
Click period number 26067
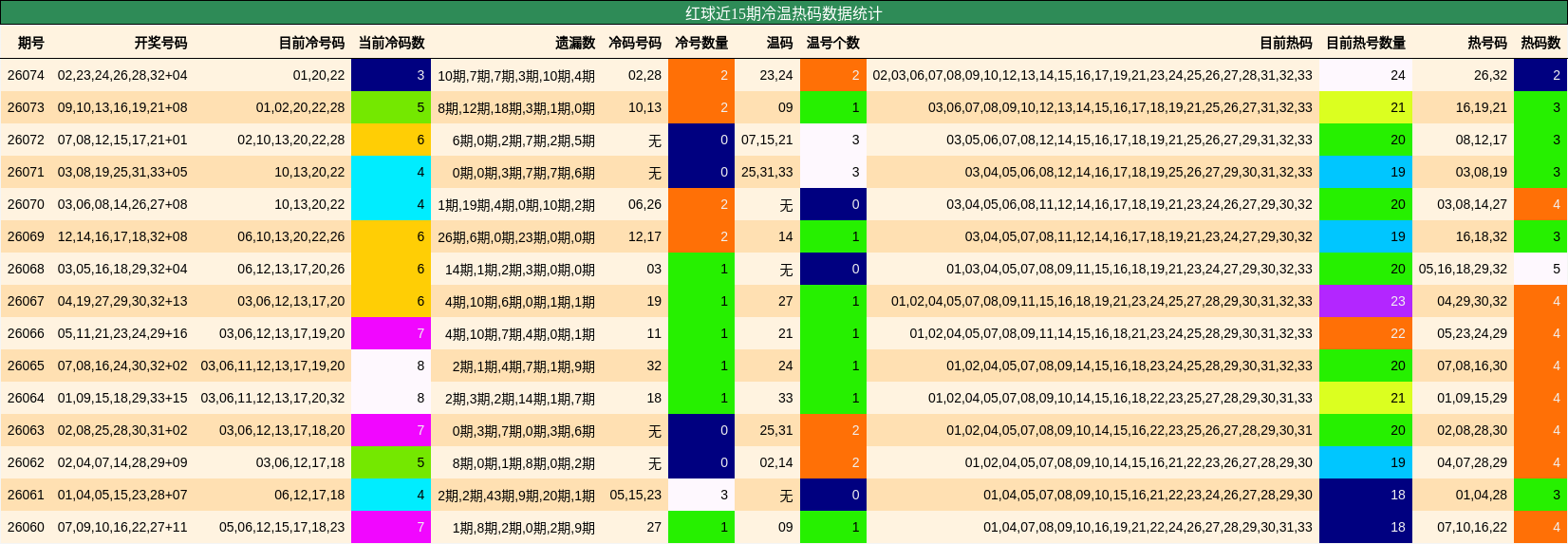26,301
